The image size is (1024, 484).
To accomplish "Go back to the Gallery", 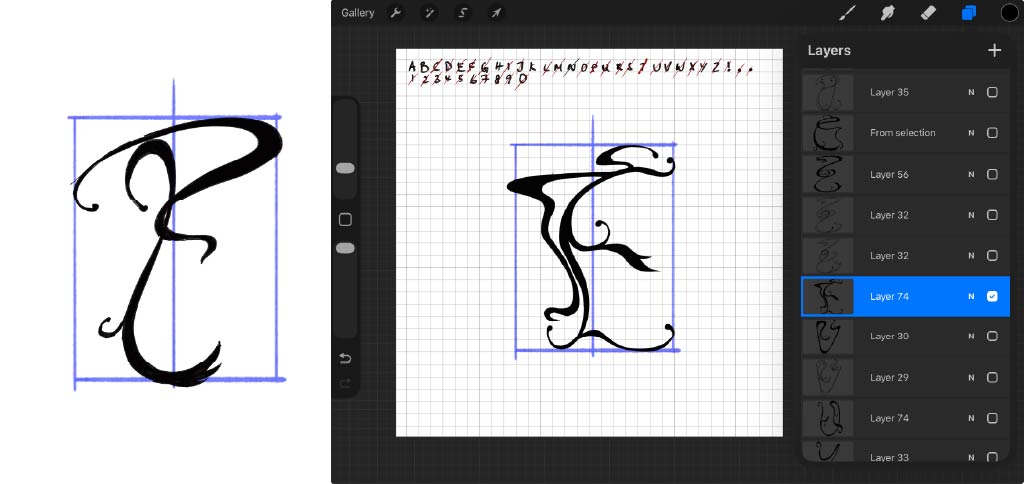I will 357,13.
